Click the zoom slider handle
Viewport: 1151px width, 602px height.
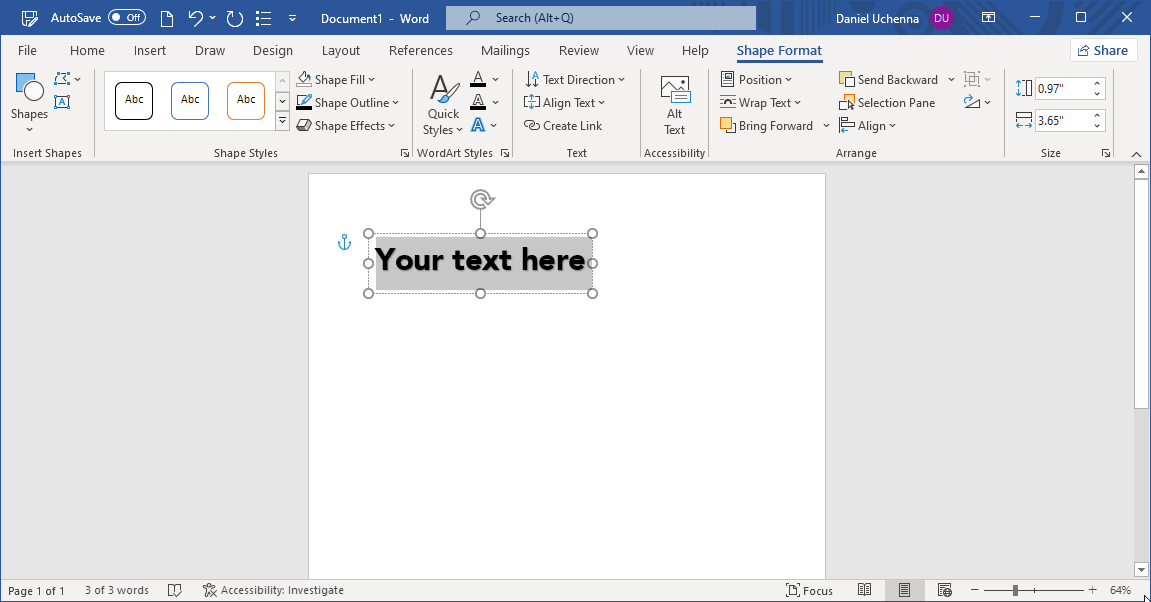(1015, 590)
